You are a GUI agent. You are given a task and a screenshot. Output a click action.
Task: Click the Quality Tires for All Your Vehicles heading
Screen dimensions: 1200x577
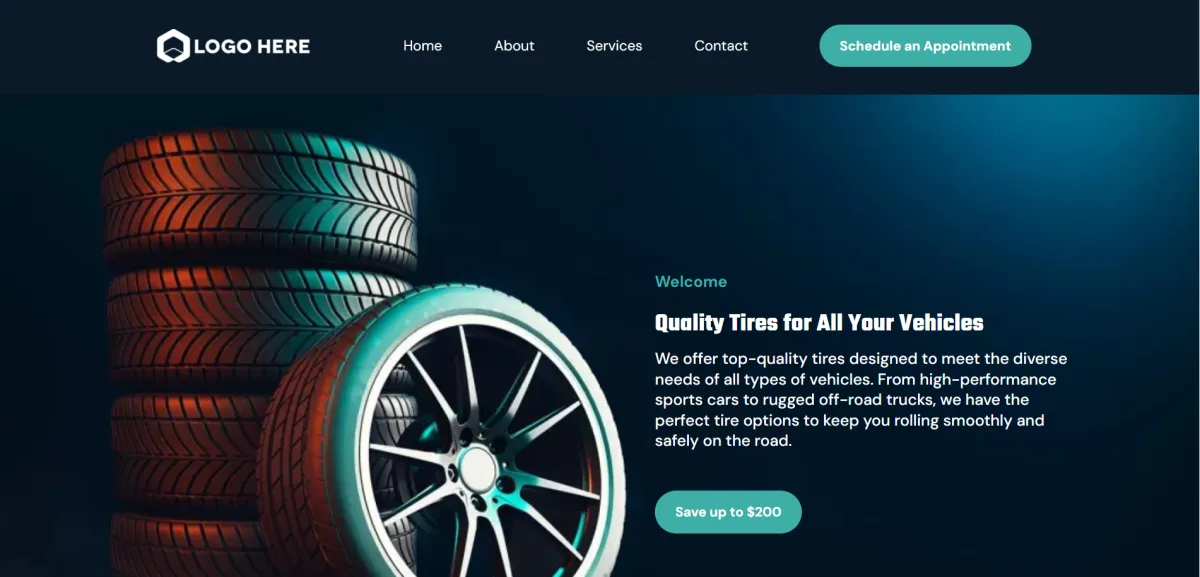819,323
